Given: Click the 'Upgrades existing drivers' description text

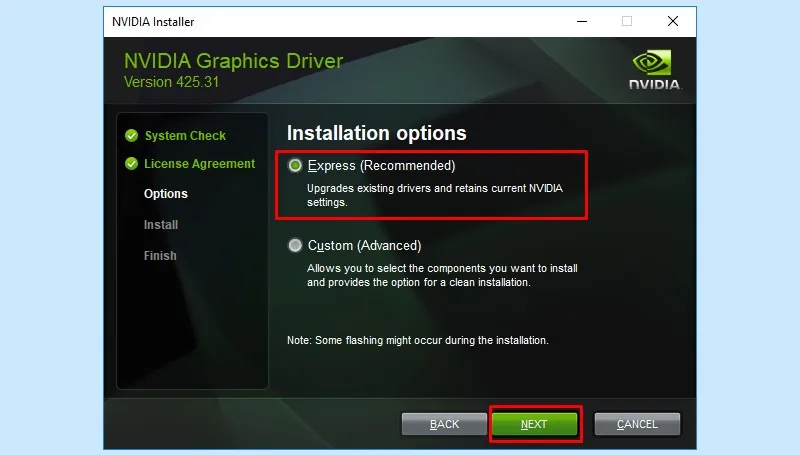Looking at the screenshot, I should (x=435, y=195).
